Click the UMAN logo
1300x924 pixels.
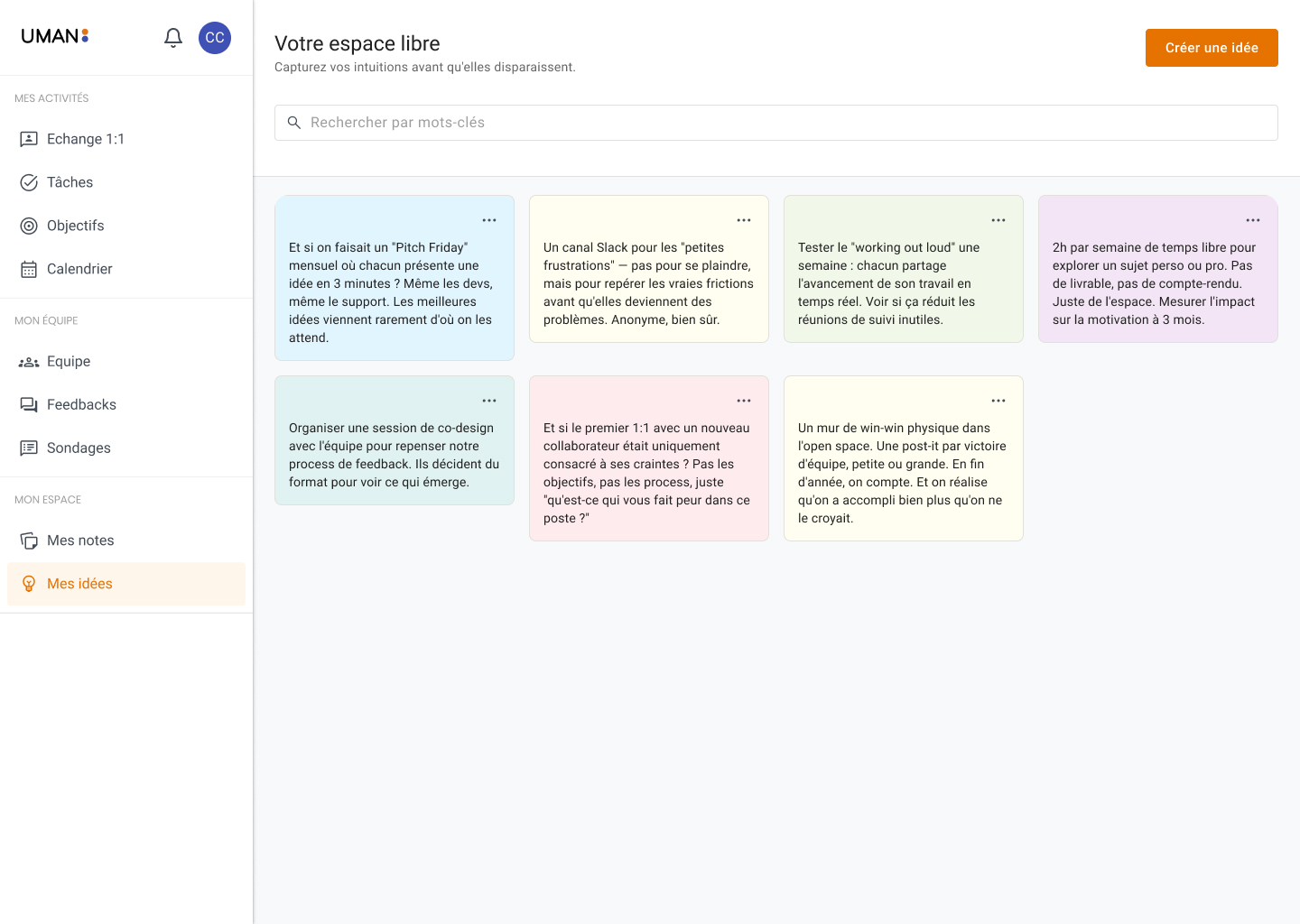tap(54, 36)
